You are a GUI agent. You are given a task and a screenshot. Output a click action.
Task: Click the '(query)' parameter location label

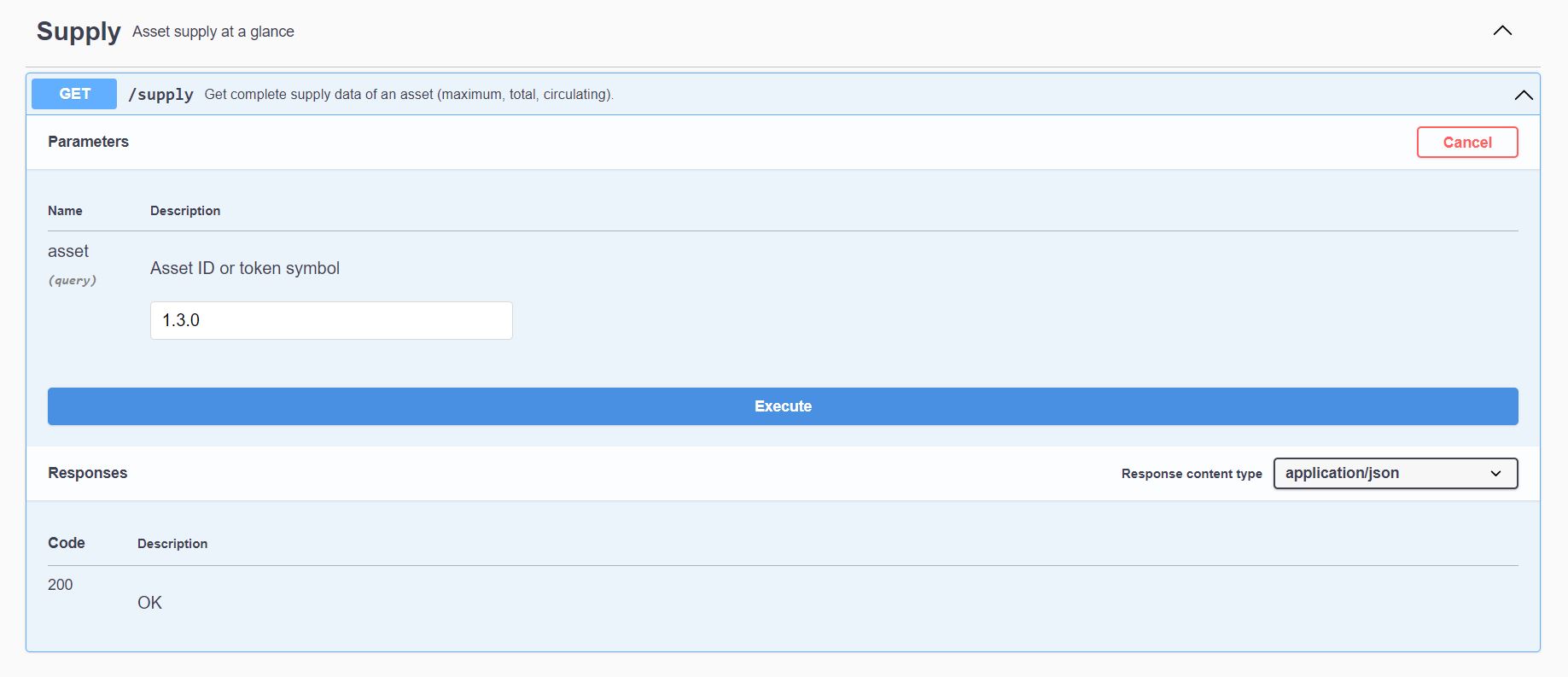point(72,280)
